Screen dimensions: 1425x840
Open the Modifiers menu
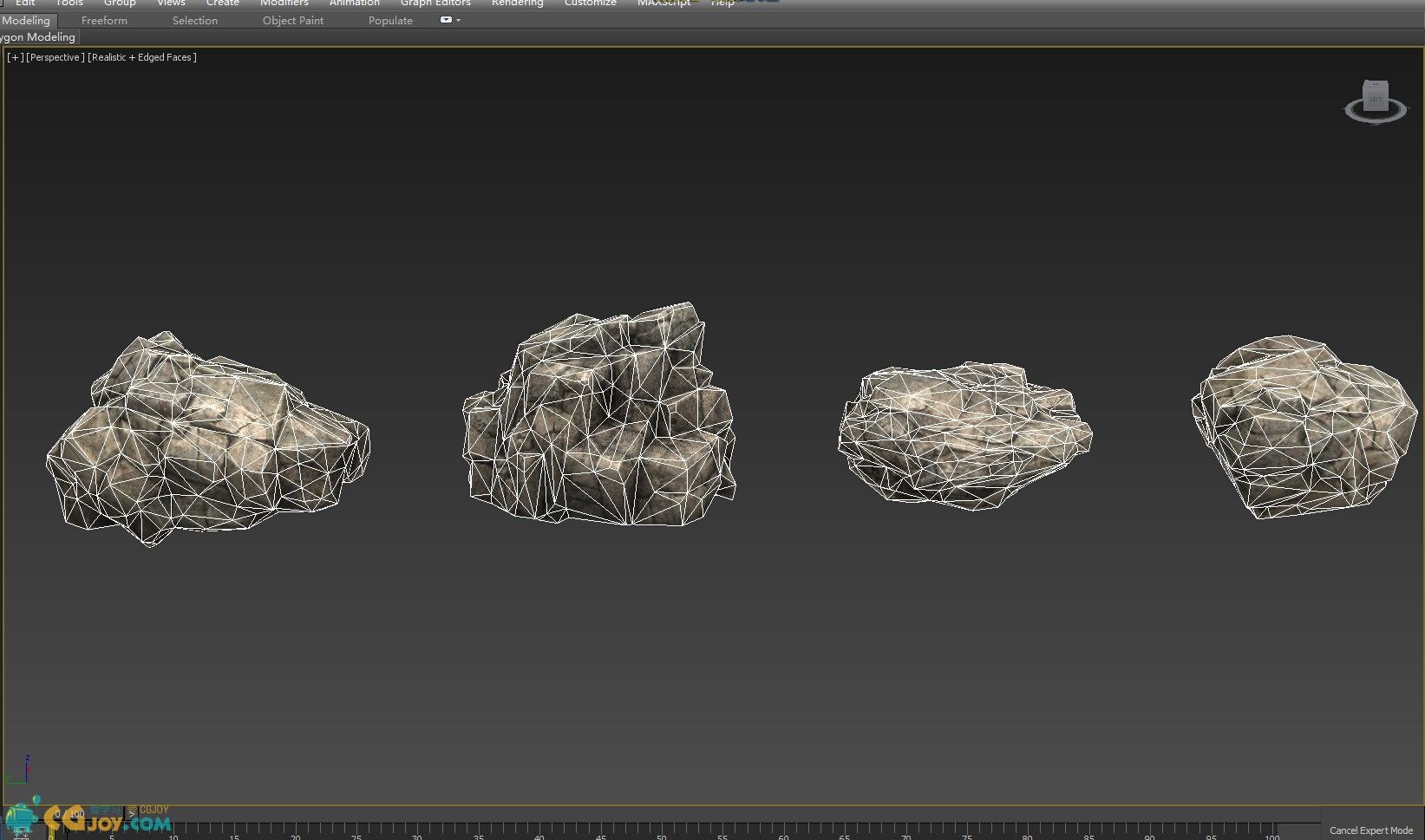[284, 3]
